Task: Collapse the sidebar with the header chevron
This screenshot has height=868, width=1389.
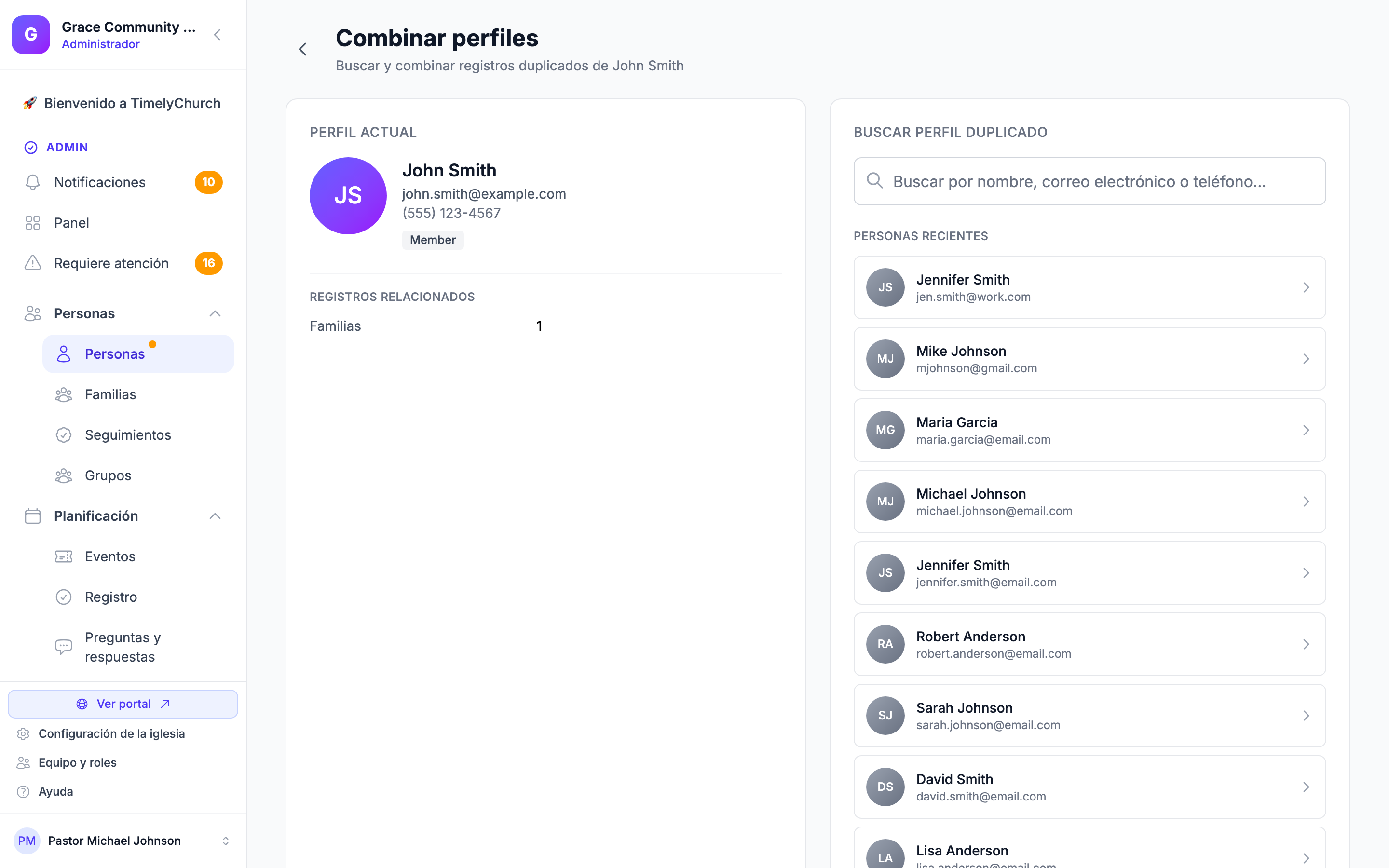Action: point(217,35)
